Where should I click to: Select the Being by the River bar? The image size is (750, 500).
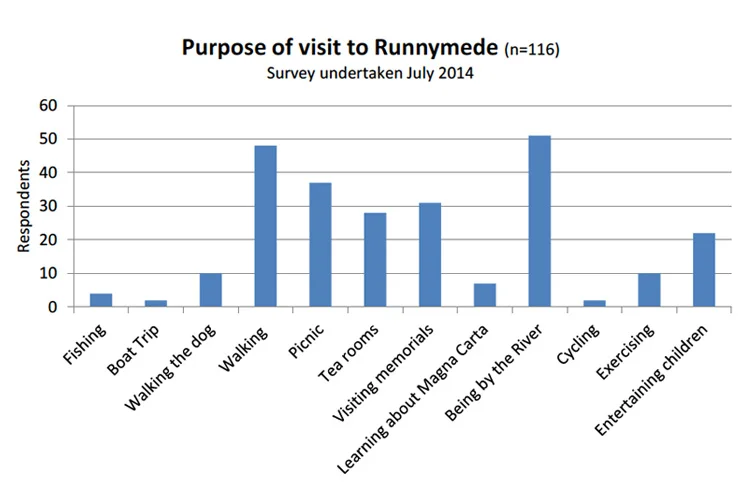pyautogui.click(x=540, y=221)
